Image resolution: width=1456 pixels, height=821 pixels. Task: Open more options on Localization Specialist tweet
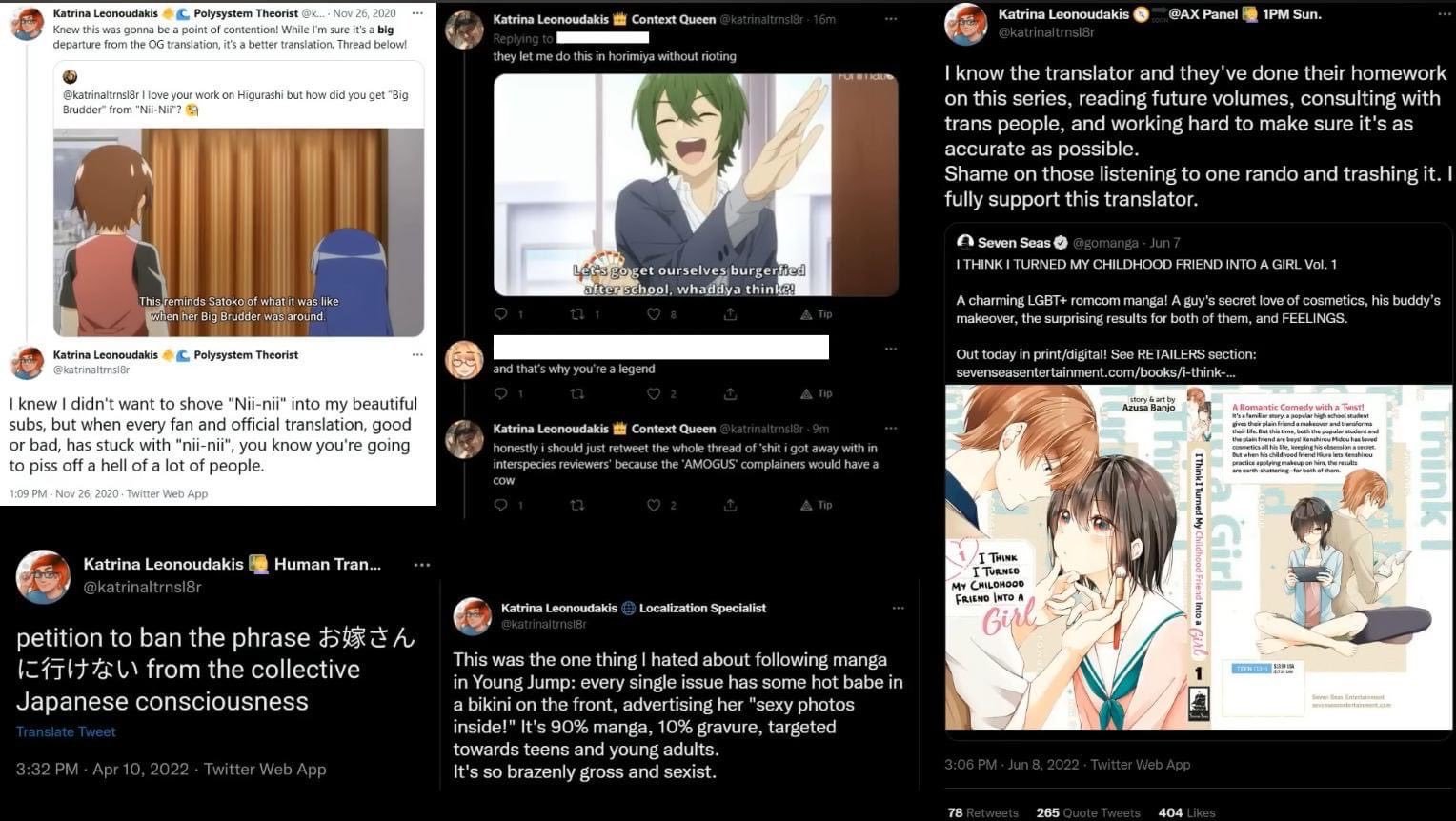tap(898, 608)
